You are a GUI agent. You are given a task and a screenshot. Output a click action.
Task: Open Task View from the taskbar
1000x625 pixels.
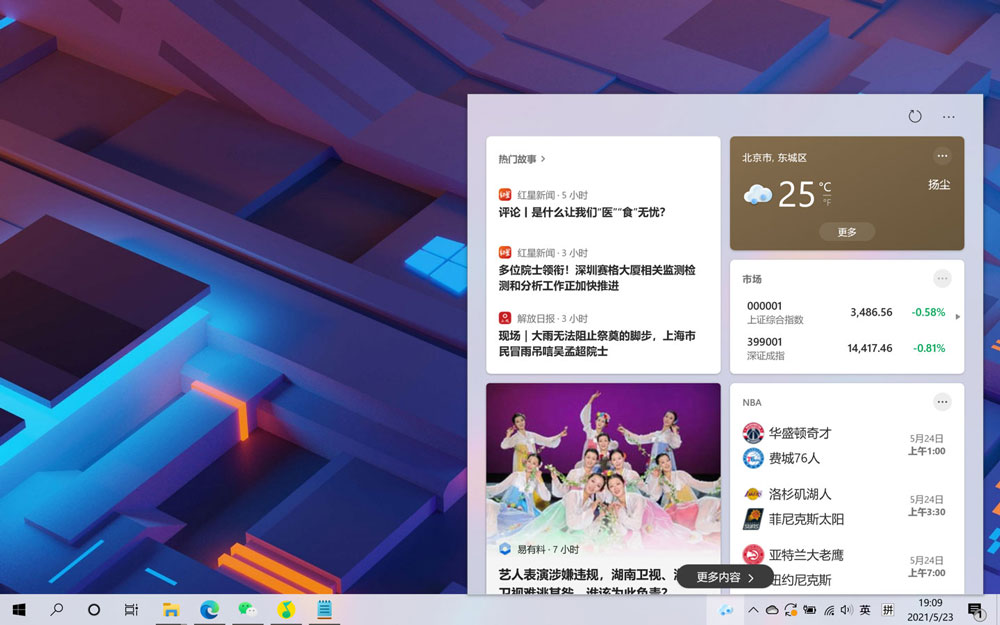point(130,610)
